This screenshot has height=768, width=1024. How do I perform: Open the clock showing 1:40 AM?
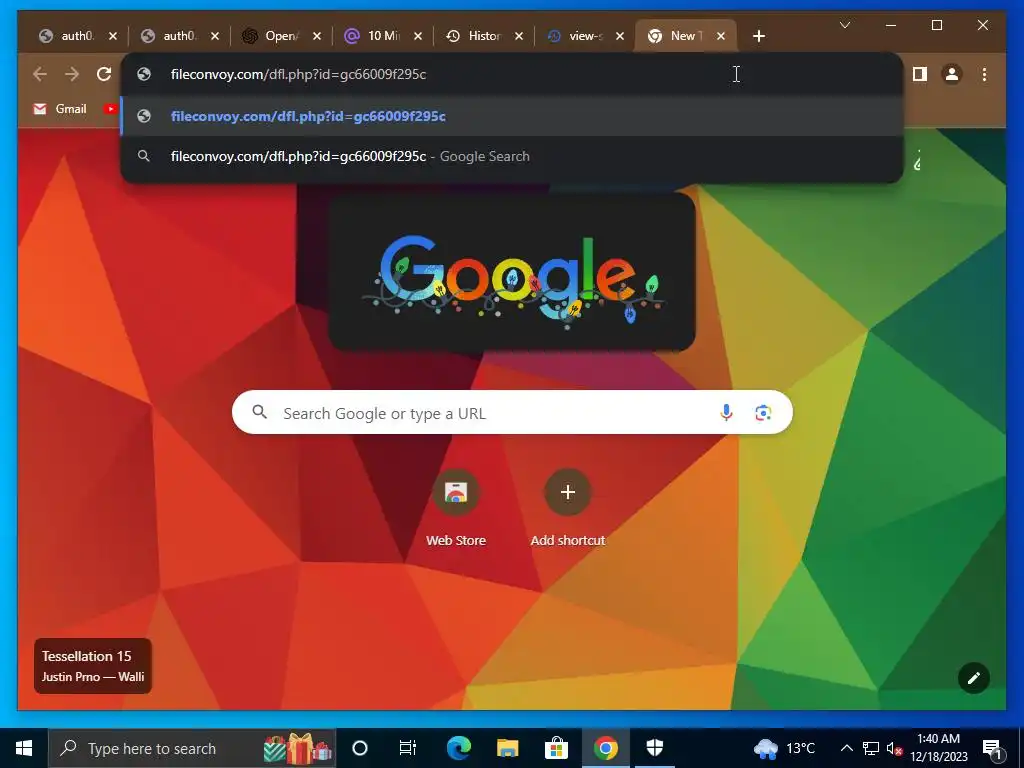938,748
